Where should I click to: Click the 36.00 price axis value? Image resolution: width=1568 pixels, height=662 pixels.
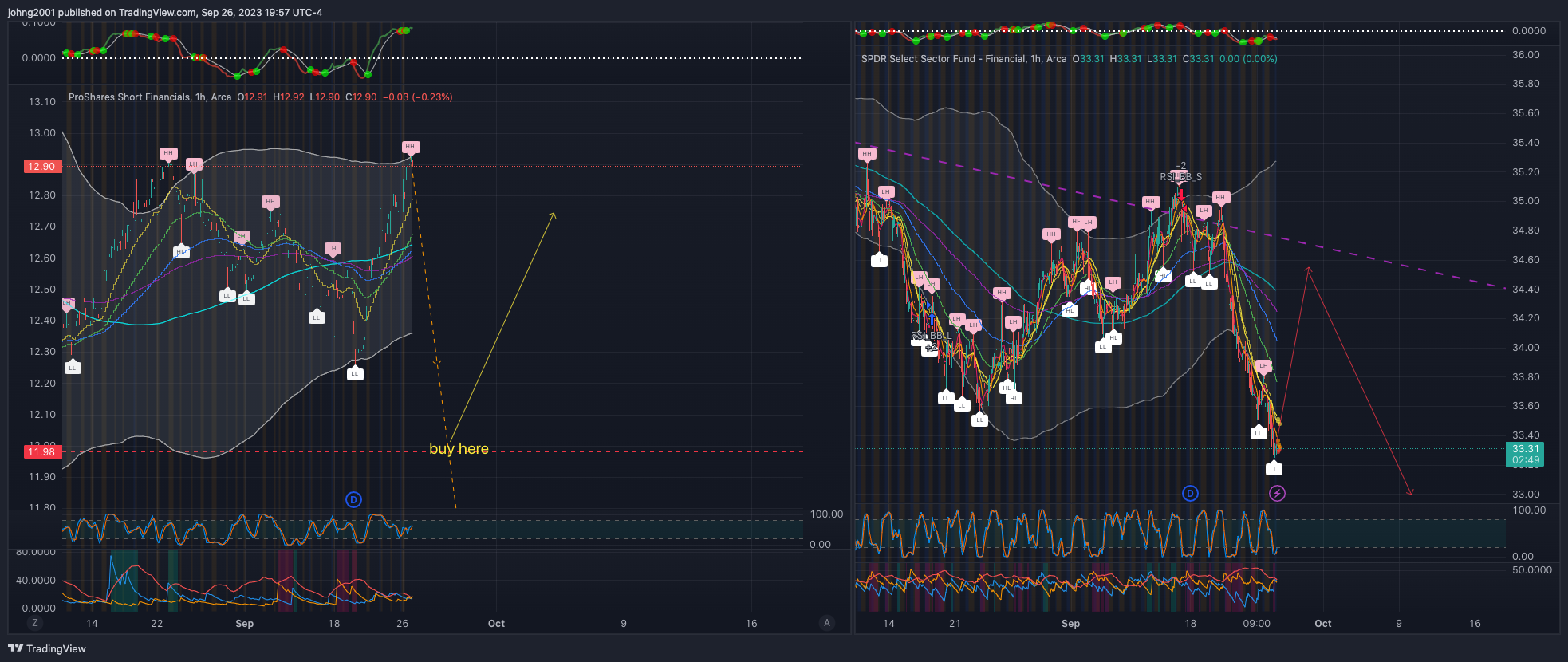pos(1526,55)
